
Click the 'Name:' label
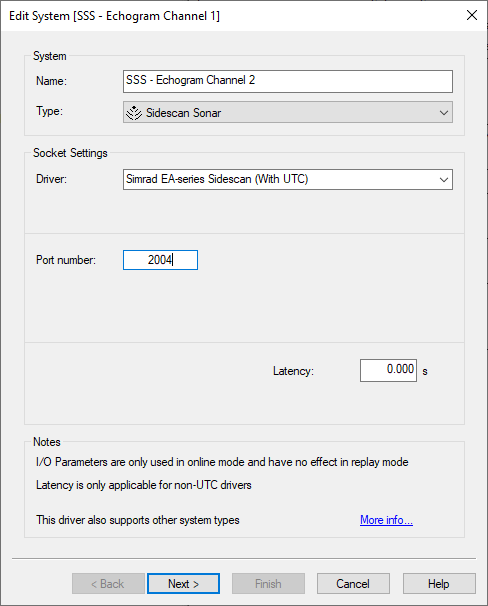(x=51, y=81)
